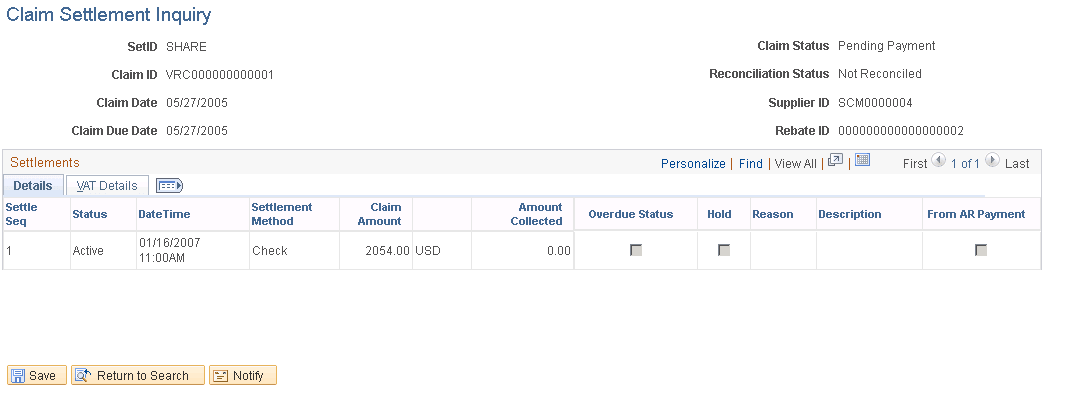Image resolution: width=1075 pixels, height=397 pixels.
Task: Click the View All link
Action: pyautogui.click(x=795, y=164)
